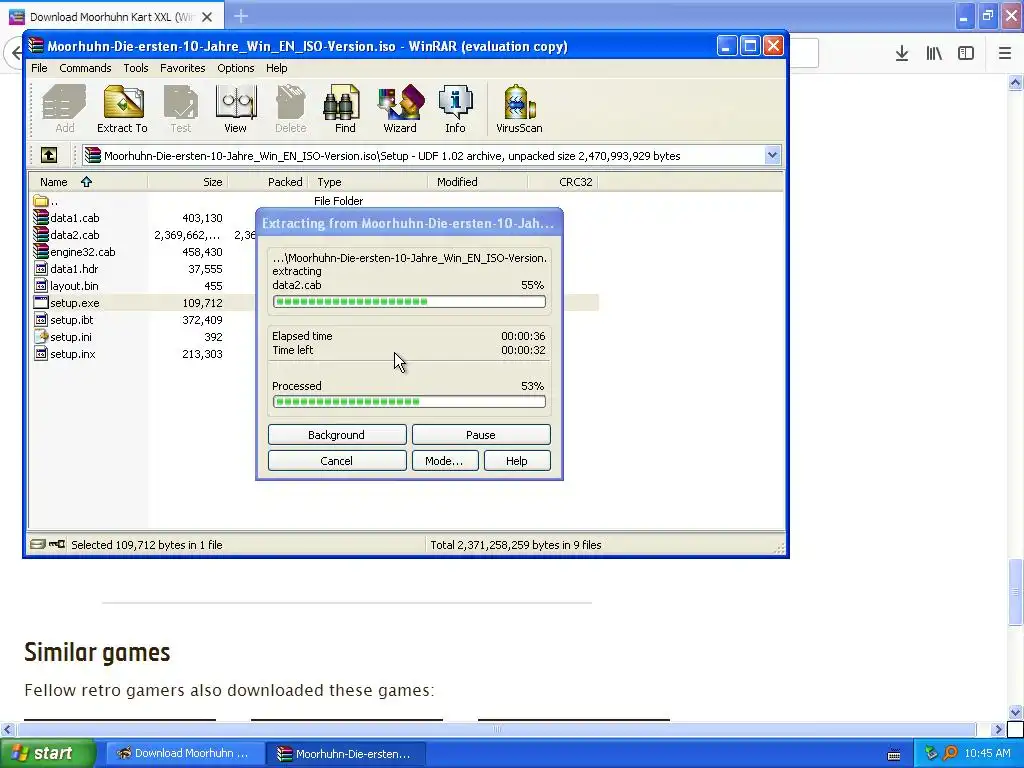Select the layout.bin file icon
The image size is (1024, 768).
point(40,285)
